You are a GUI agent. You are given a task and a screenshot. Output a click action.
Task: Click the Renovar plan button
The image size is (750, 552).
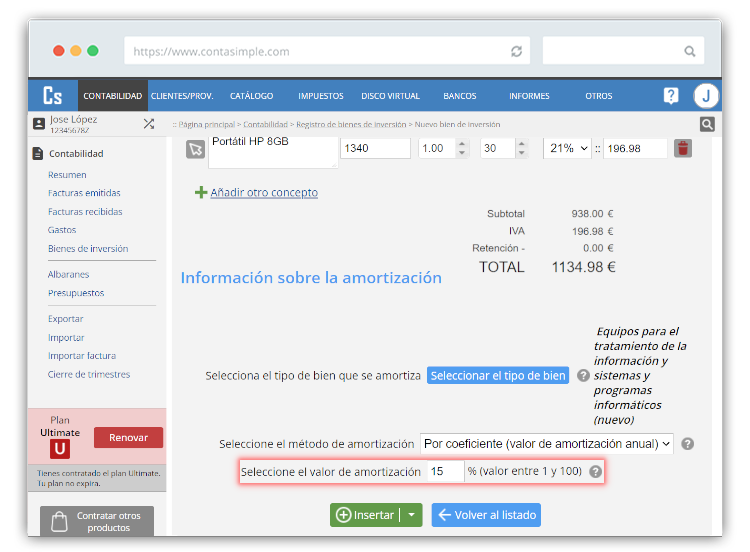pyautogui.click(x=128, y=438)
